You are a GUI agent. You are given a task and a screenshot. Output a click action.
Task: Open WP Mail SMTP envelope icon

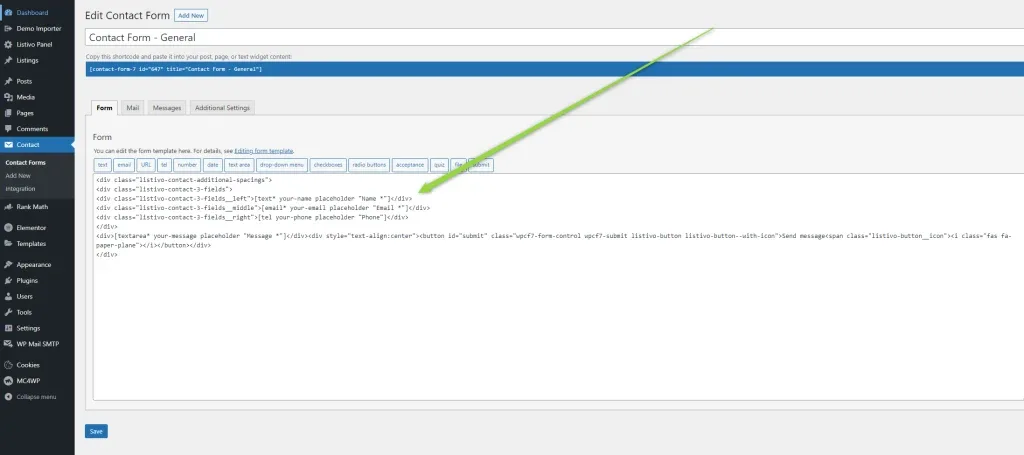pos(8,344)
